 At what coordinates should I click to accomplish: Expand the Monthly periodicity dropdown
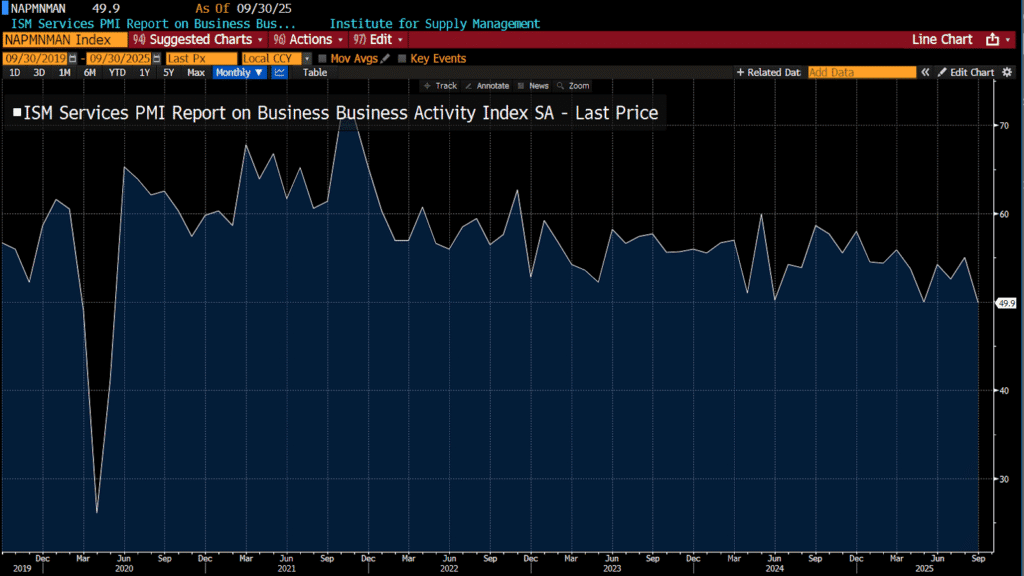[x=240, y=73]
